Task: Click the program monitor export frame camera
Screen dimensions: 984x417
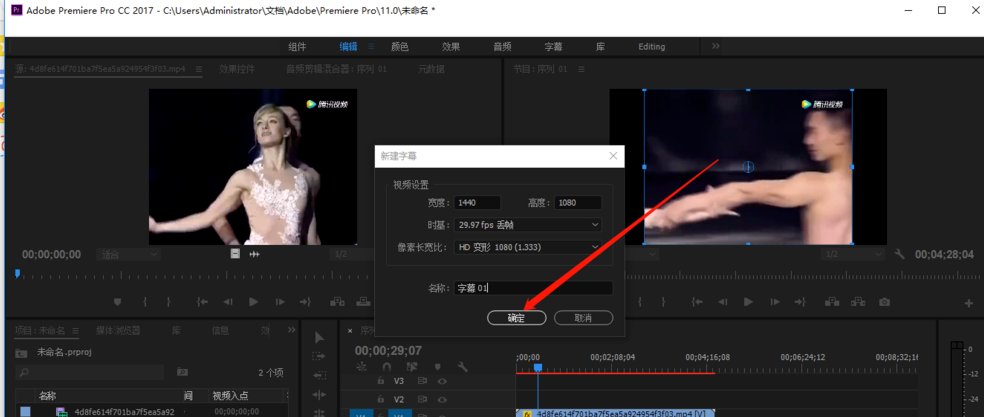Action: pos(886,301)
